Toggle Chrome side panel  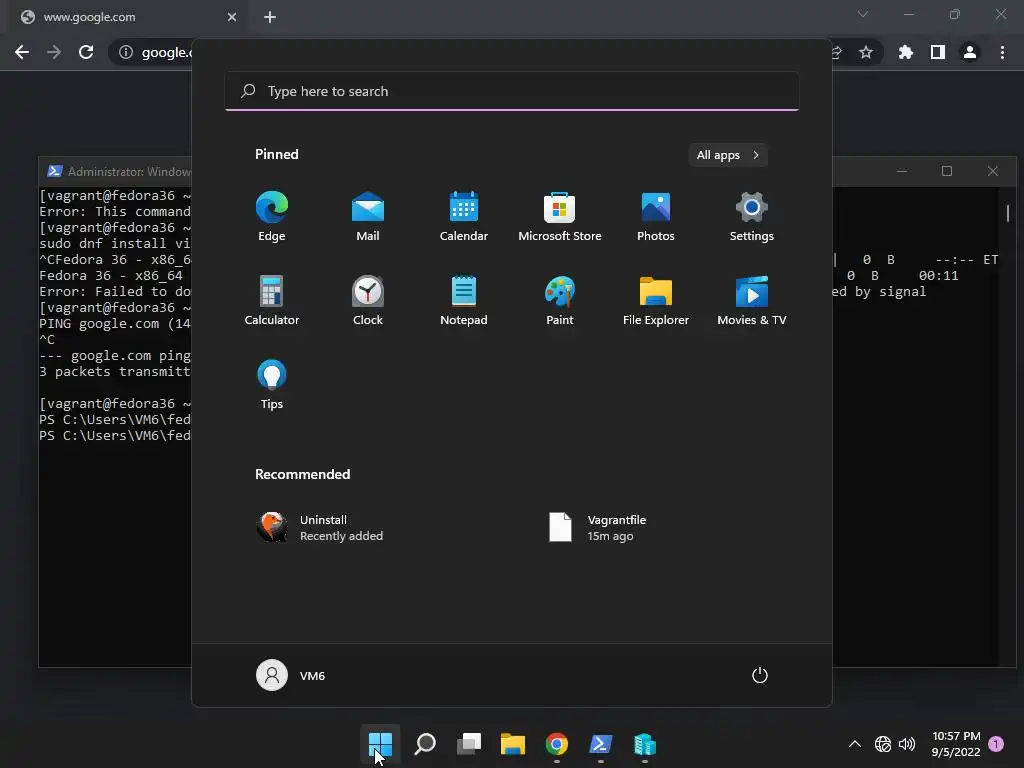[938, 52]
